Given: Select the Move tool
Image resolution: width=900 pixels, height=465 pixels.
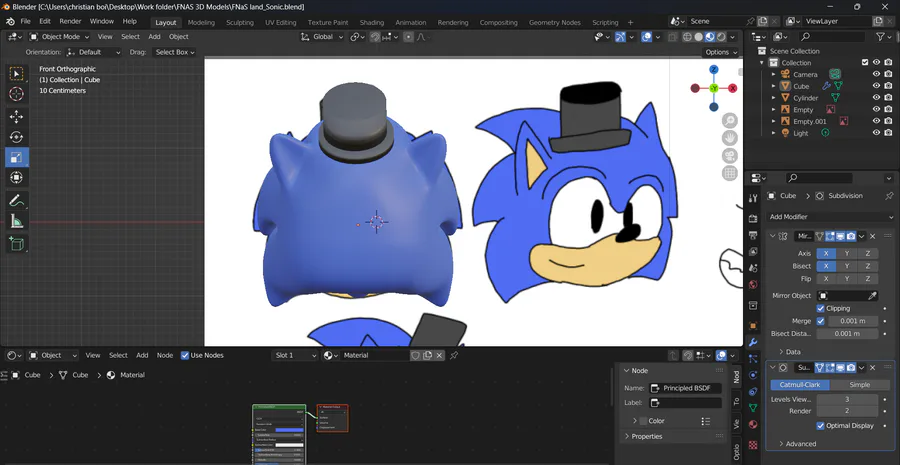Looking at the screenshot, I should 17,117.
